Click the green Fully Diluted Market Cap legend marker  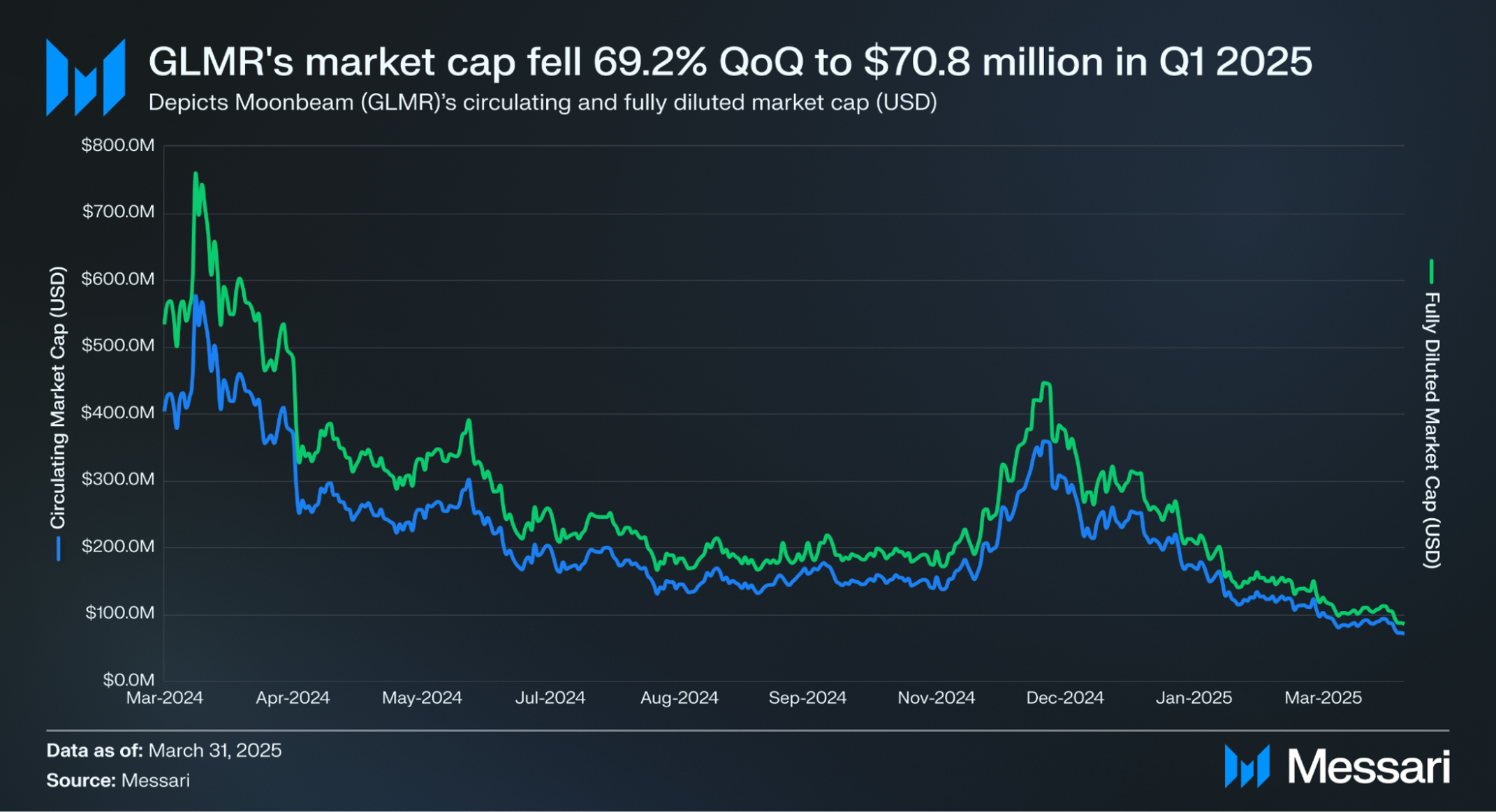tap(1431, 272)
